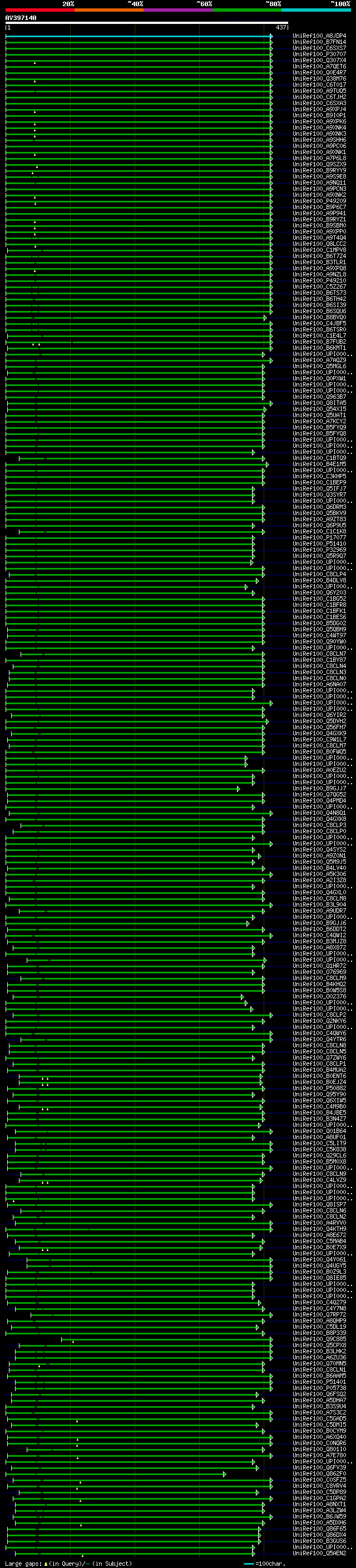This screenshot has width=356, height=1568.
Task: Open hit UniRef100_Q307X4
Action: (x=319, y=60)
